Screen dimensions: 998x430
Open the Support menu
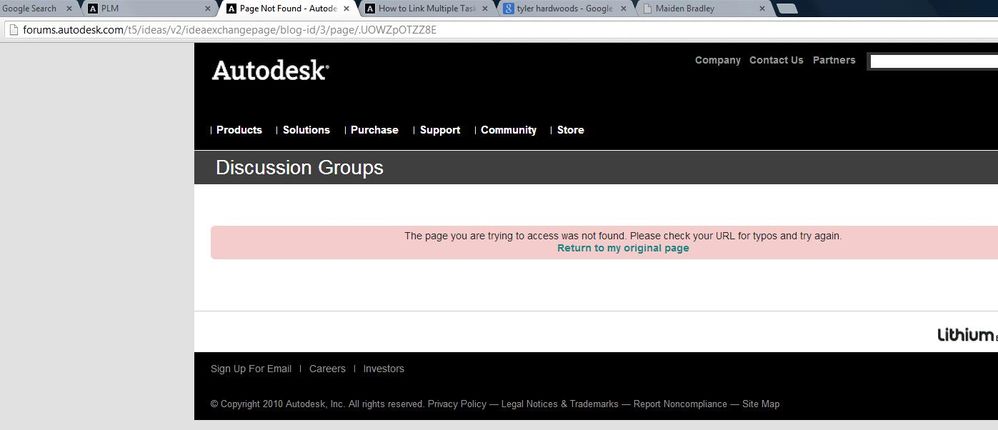point(440,130)
